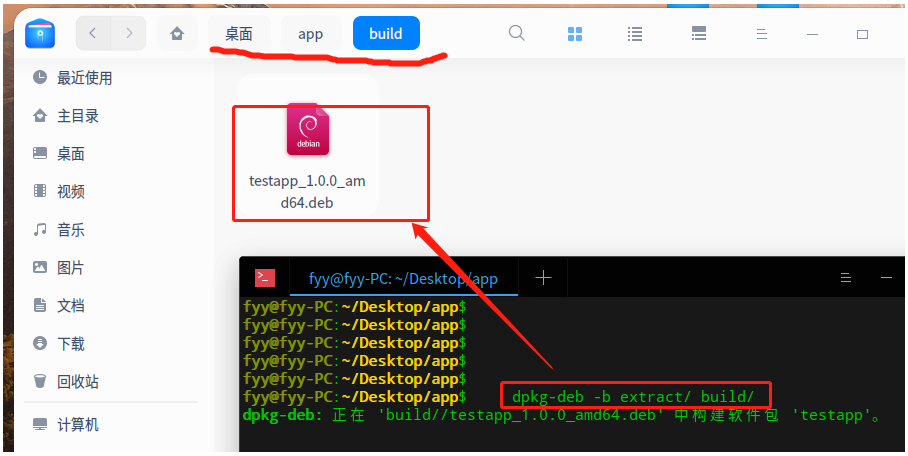Click the terminal app icon
This screenshot has width=908, height=456.
pyautogui.click(x=265, y=278)
